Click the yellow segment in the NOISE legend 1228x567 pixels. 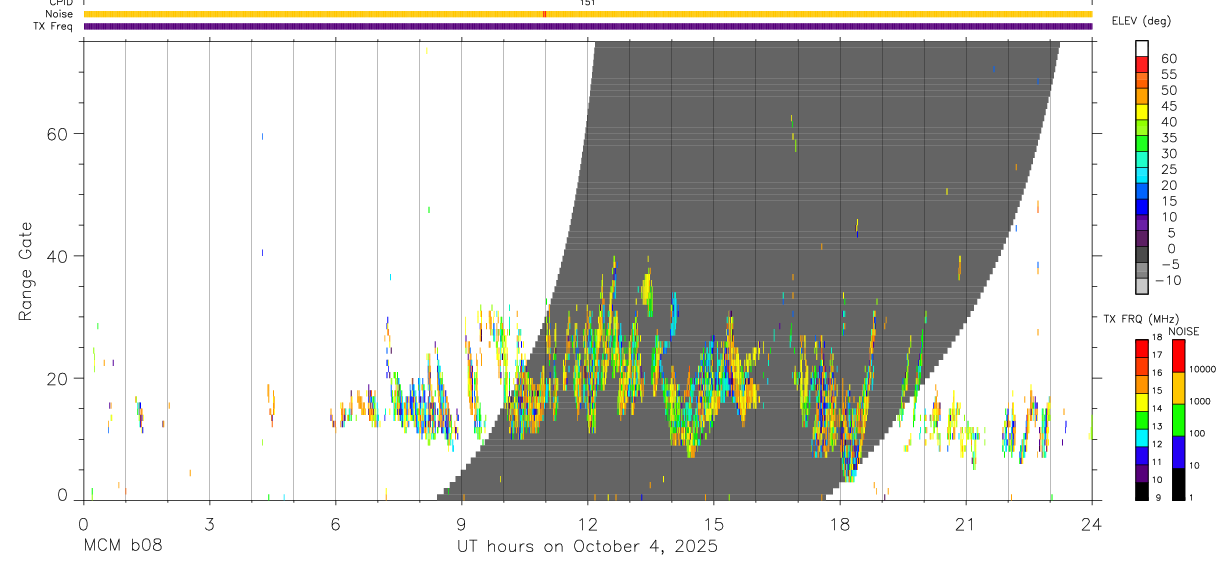coord(1179,387)
